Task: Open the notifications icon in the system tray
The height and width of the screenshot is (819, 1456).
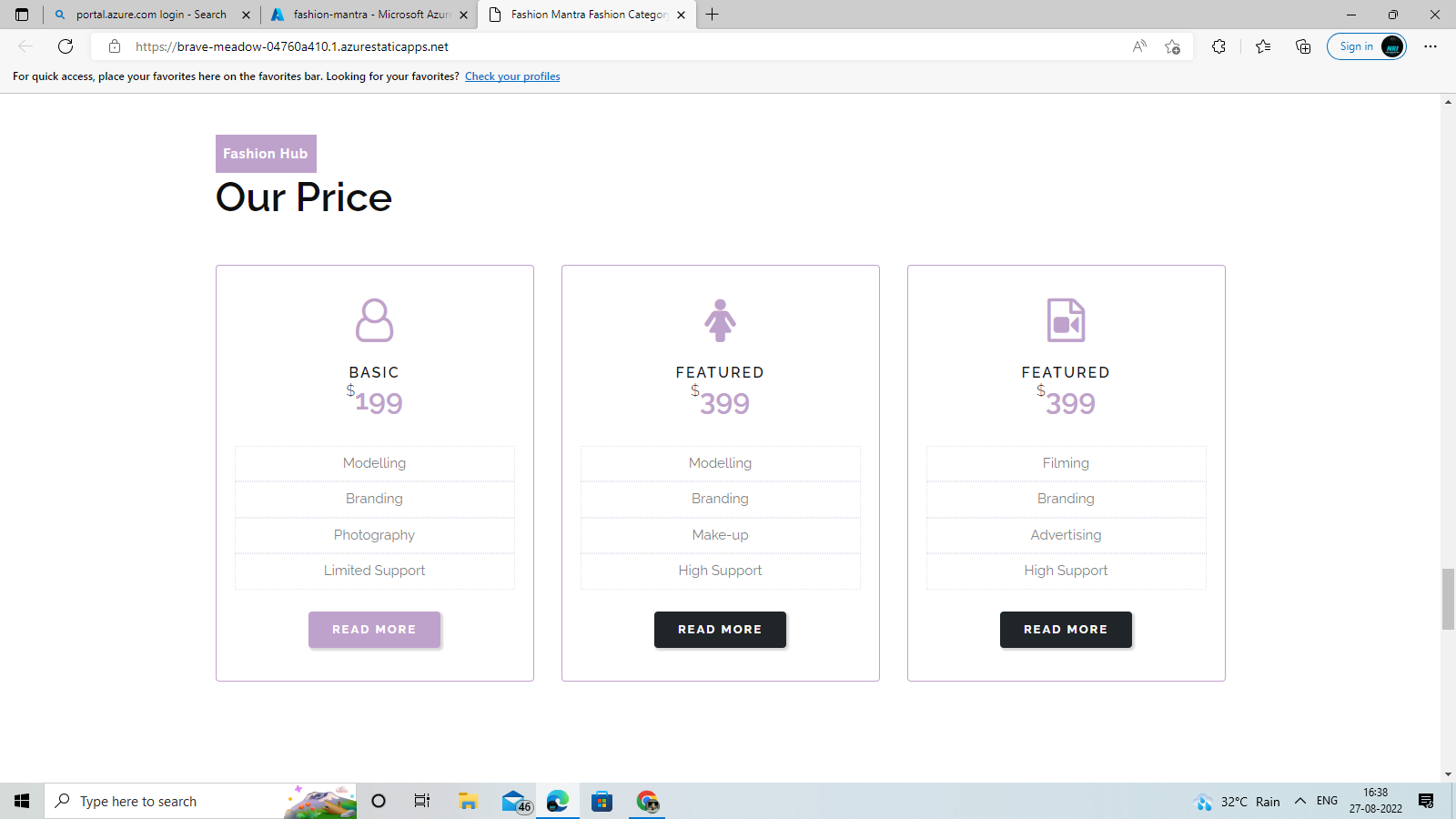Action: click(x=1425, y=801)
